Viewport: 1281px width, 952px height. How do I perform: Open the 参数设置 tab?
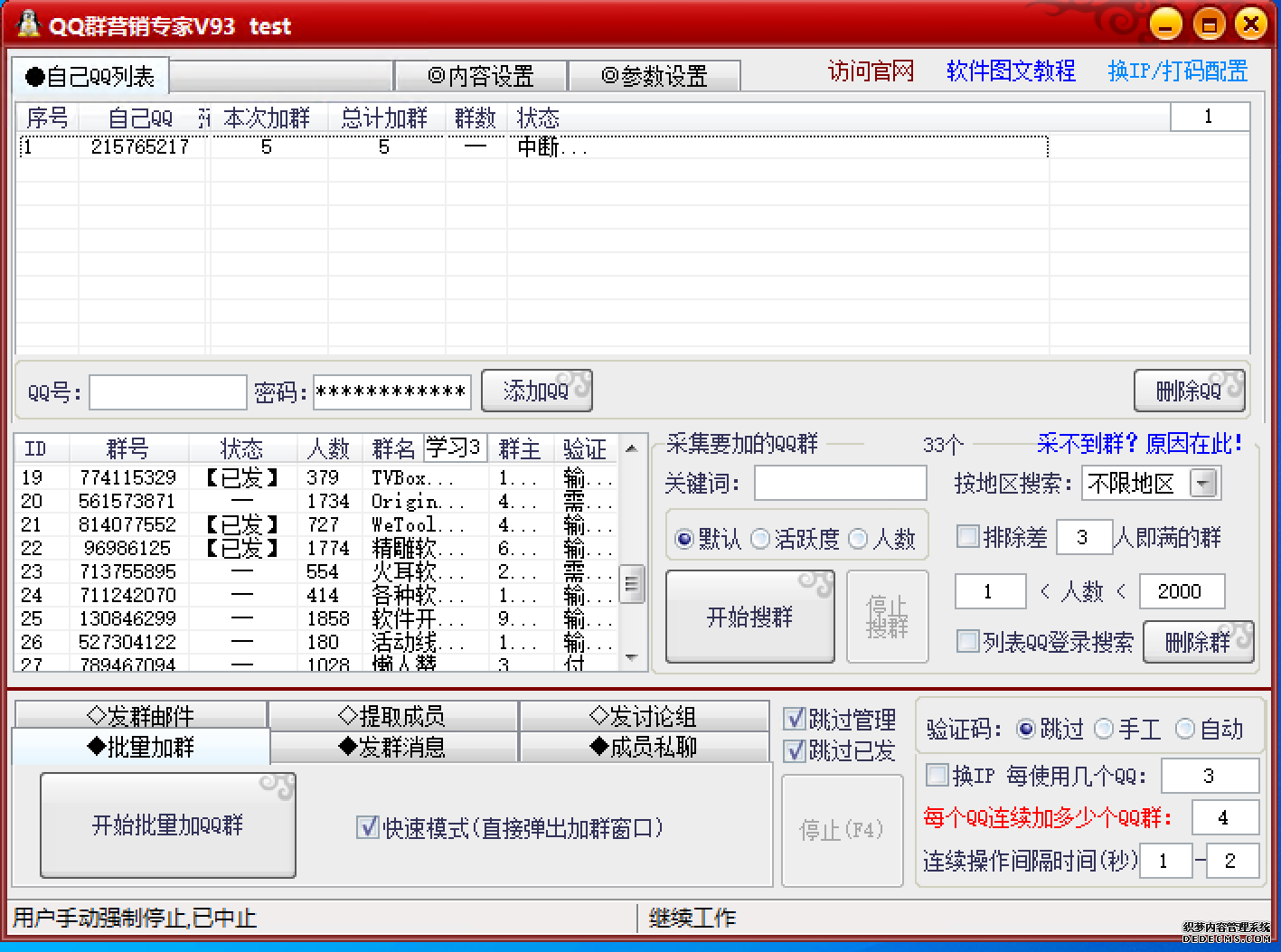click(655, 76)
